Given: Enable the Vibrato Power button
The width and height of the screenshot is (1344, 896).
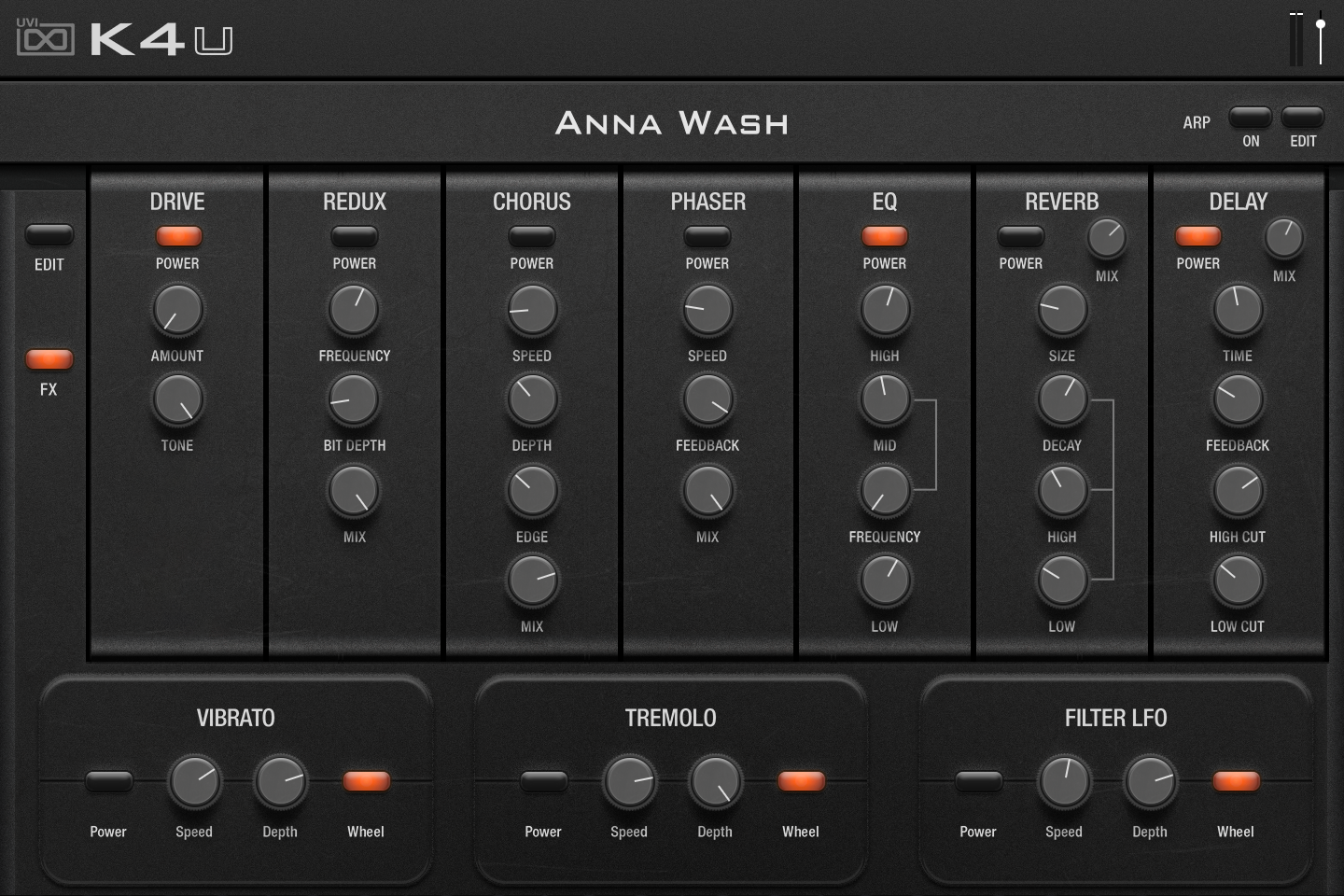Looking at the screenshot, I should (109, 781).
